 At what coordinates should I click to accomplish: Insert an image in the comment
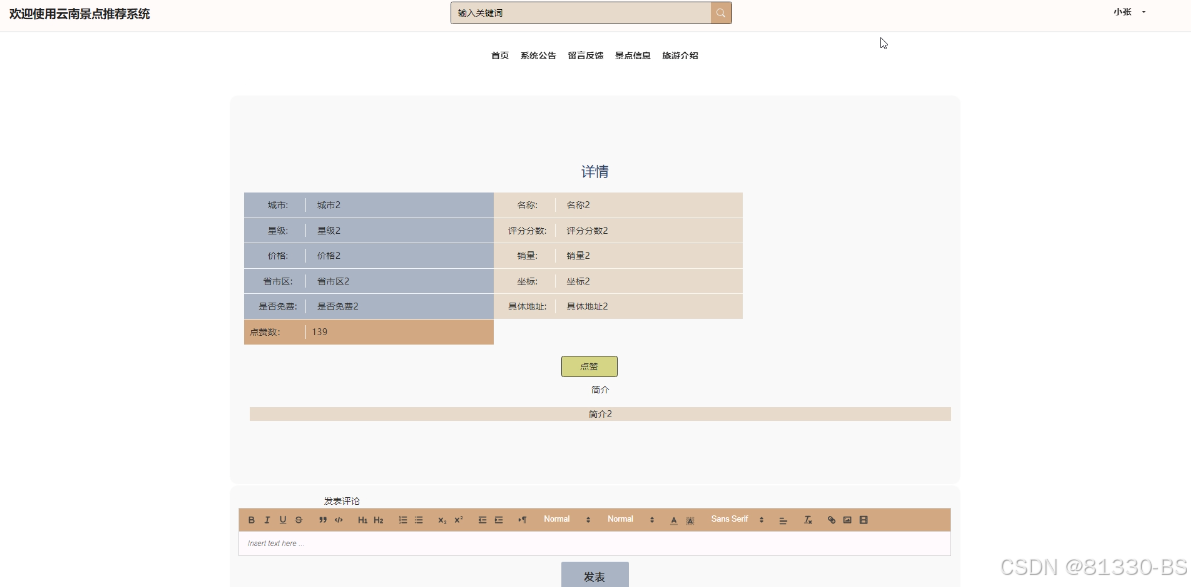coord(848,520)
